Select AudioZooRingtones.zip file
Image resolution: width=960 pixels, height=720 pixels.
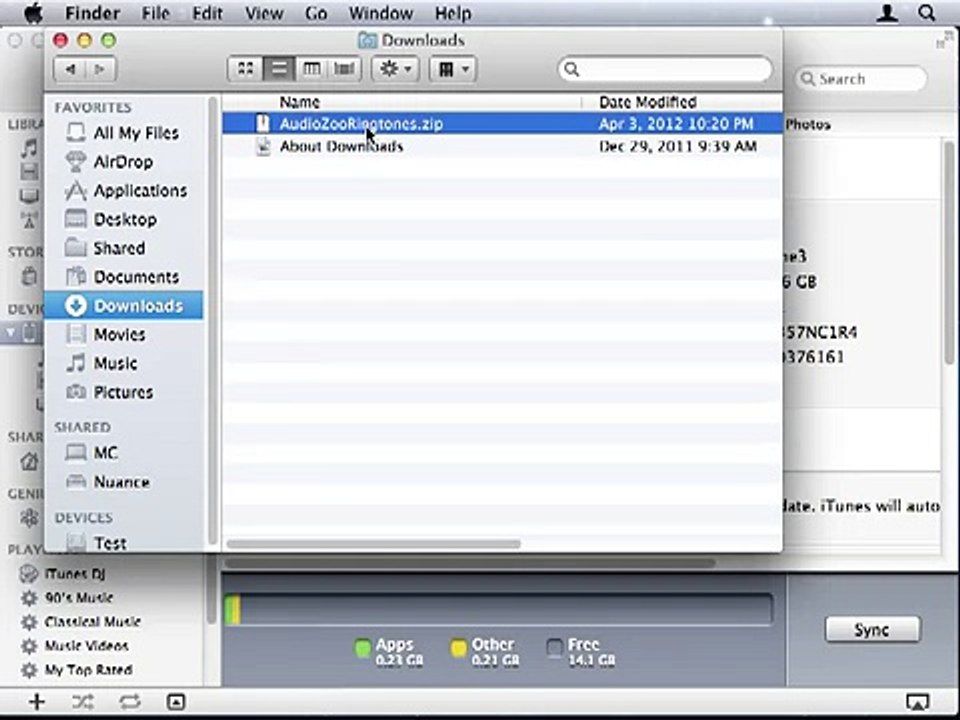(x=502, y=124)
